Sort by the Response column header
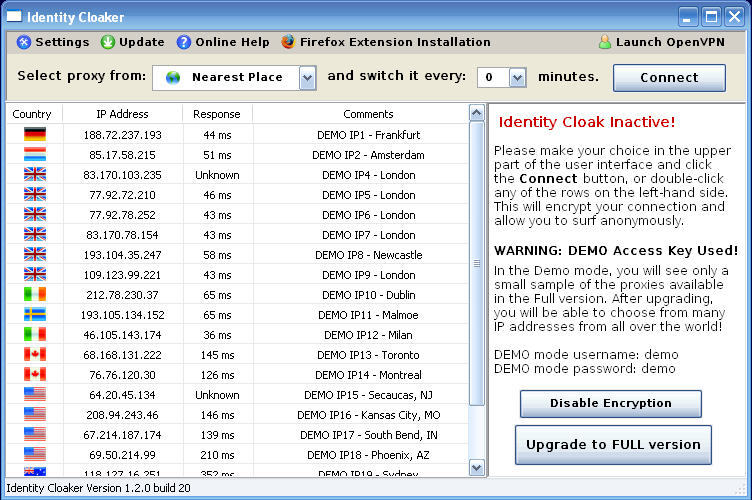Image resolution: width=752 pixels, height=500 pixels. point(217,114)
